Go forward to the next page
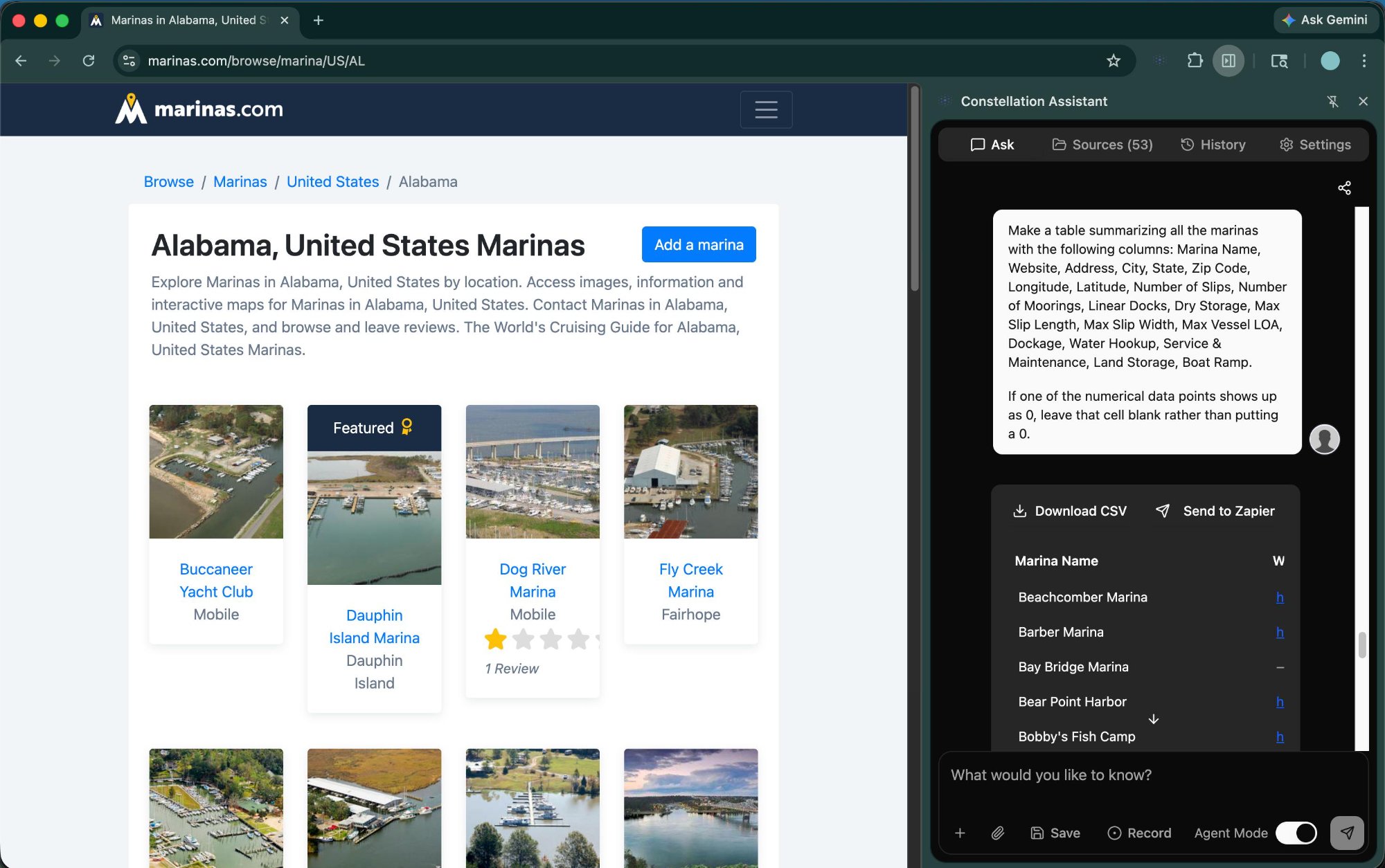This screenshot has height=868, width=1385. point(55,61)
